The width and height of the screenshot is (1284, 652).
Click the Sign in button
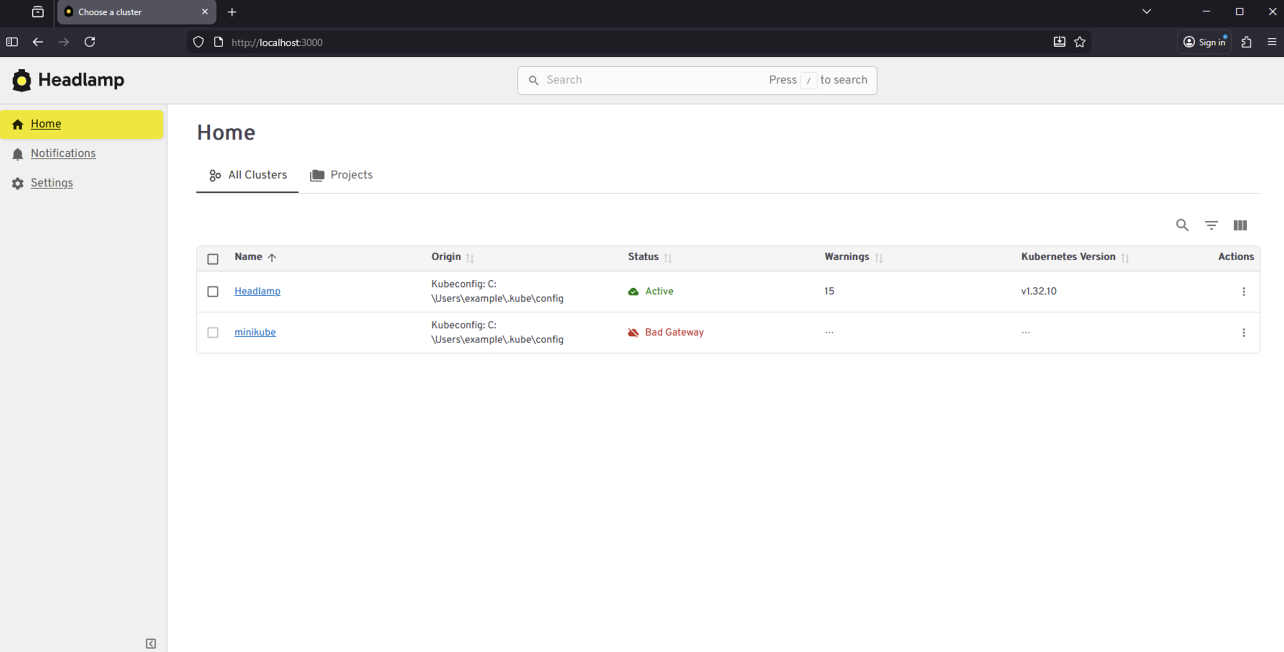[x=1204, y=42]
